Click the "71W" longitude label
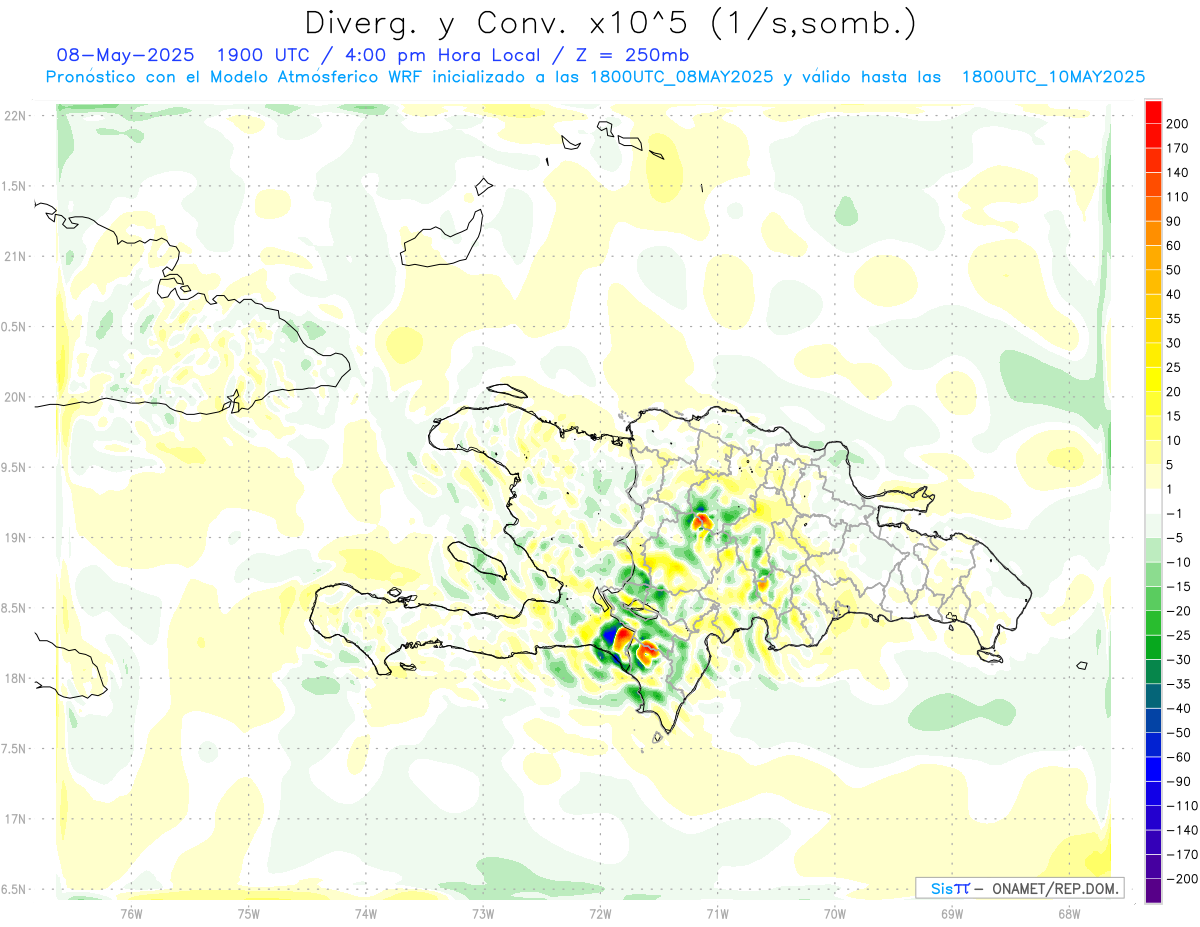The image size is (1200, 927). click(717, 913)
